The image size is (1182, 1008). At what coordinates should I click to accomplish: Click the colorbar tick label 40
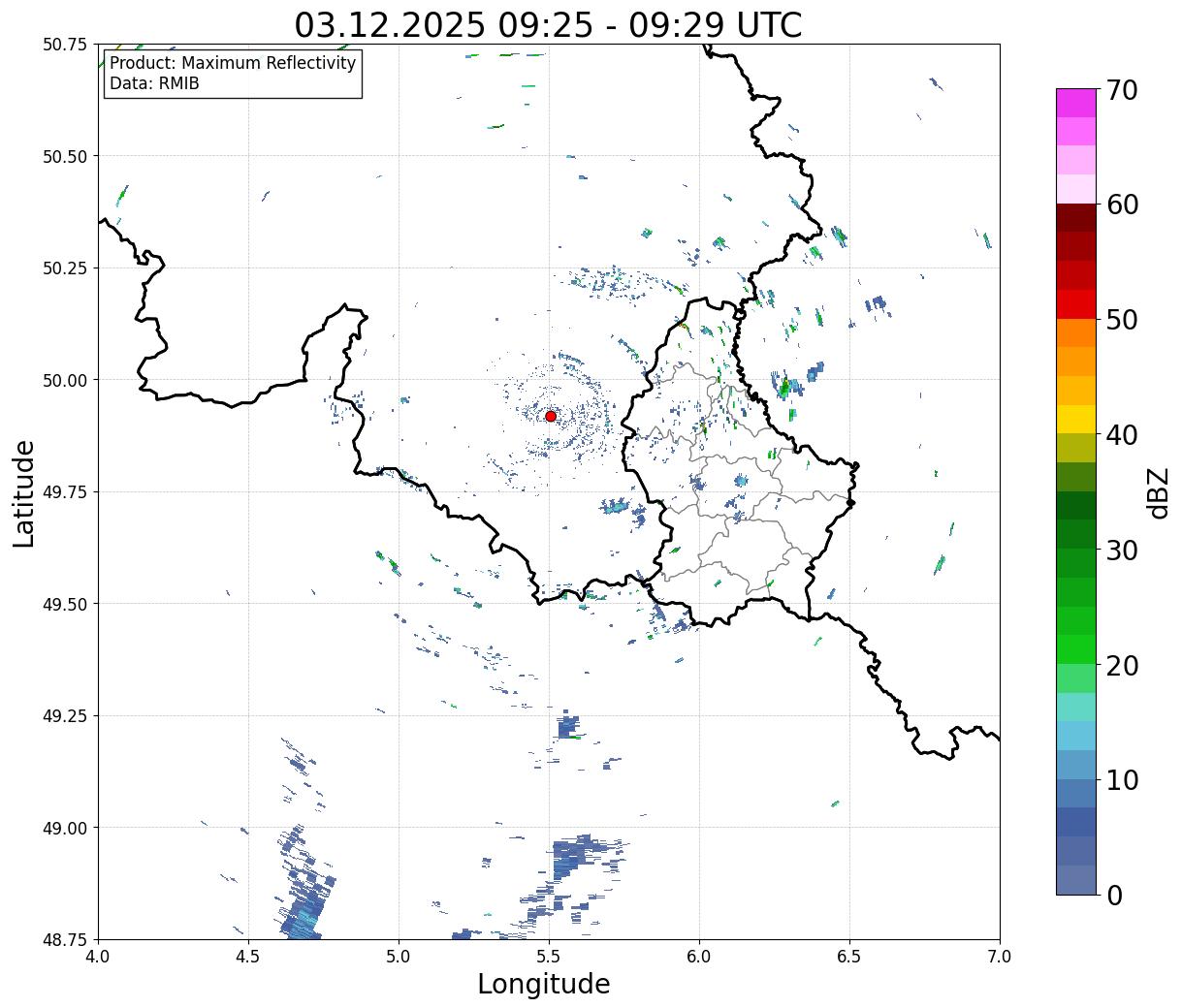pos(1122,434)
